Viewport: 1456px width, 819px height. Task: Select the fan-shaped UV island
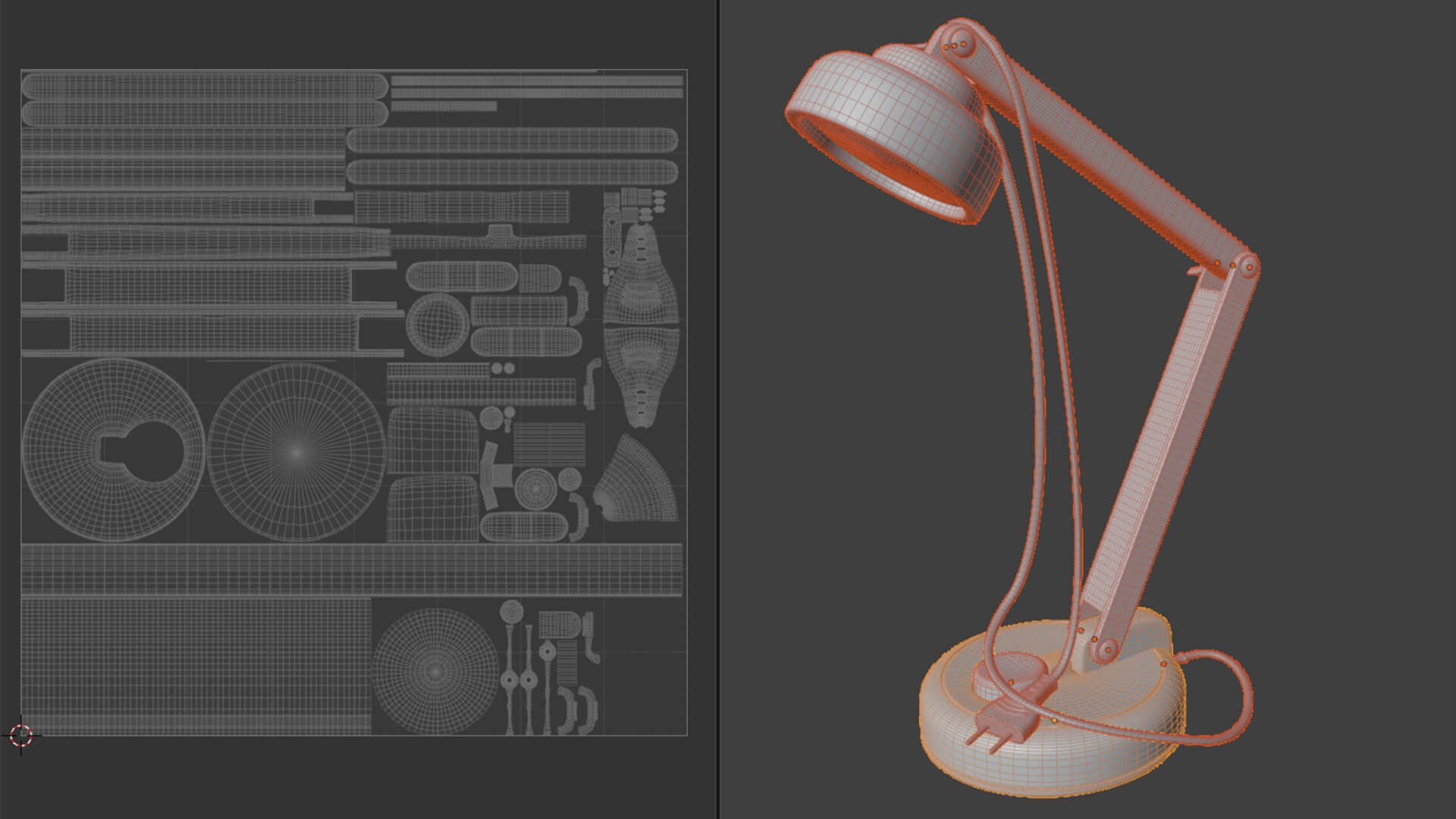click(x=635, y=479)
